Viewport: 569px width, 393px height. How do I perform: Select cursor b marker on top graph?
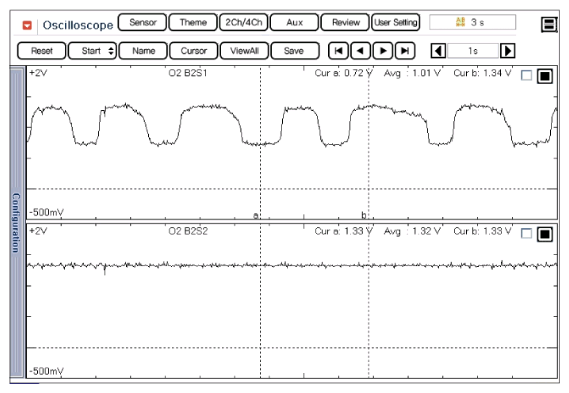pos(364,215)
